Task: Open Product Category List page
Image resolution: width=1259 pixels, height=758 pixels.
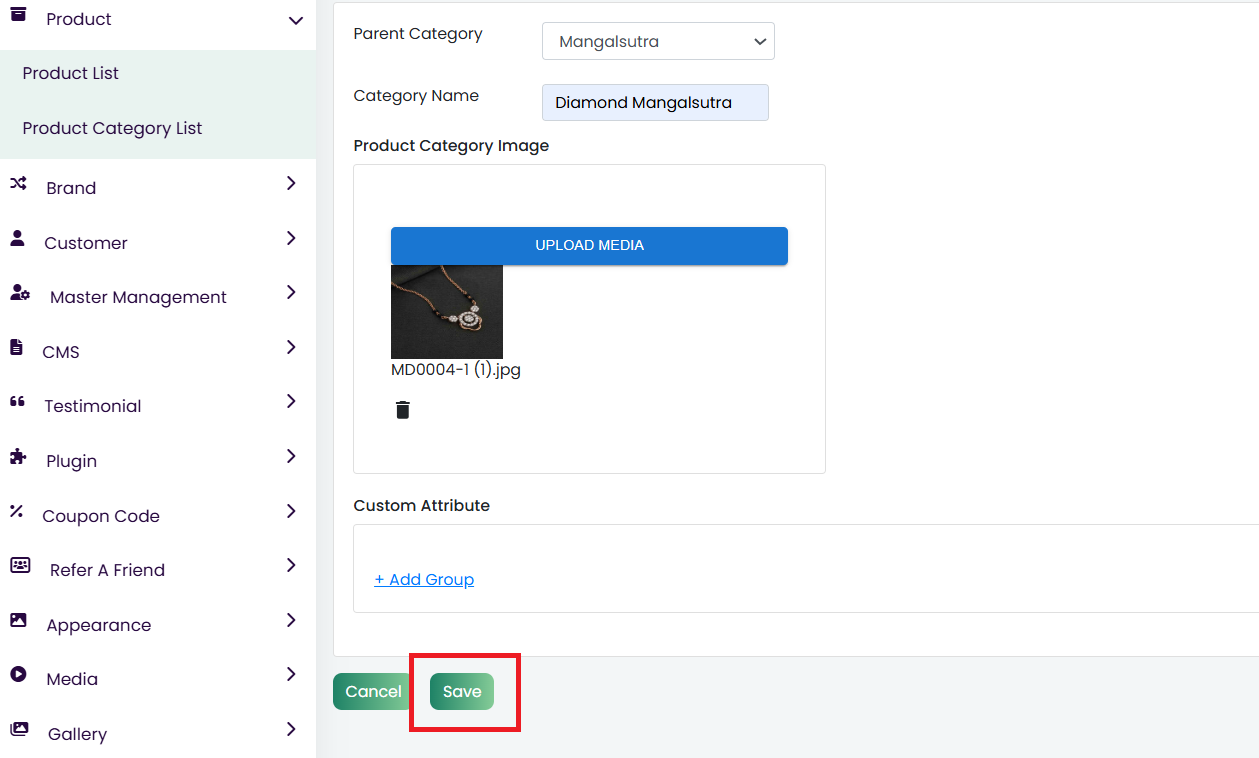Action: [112, 129]
